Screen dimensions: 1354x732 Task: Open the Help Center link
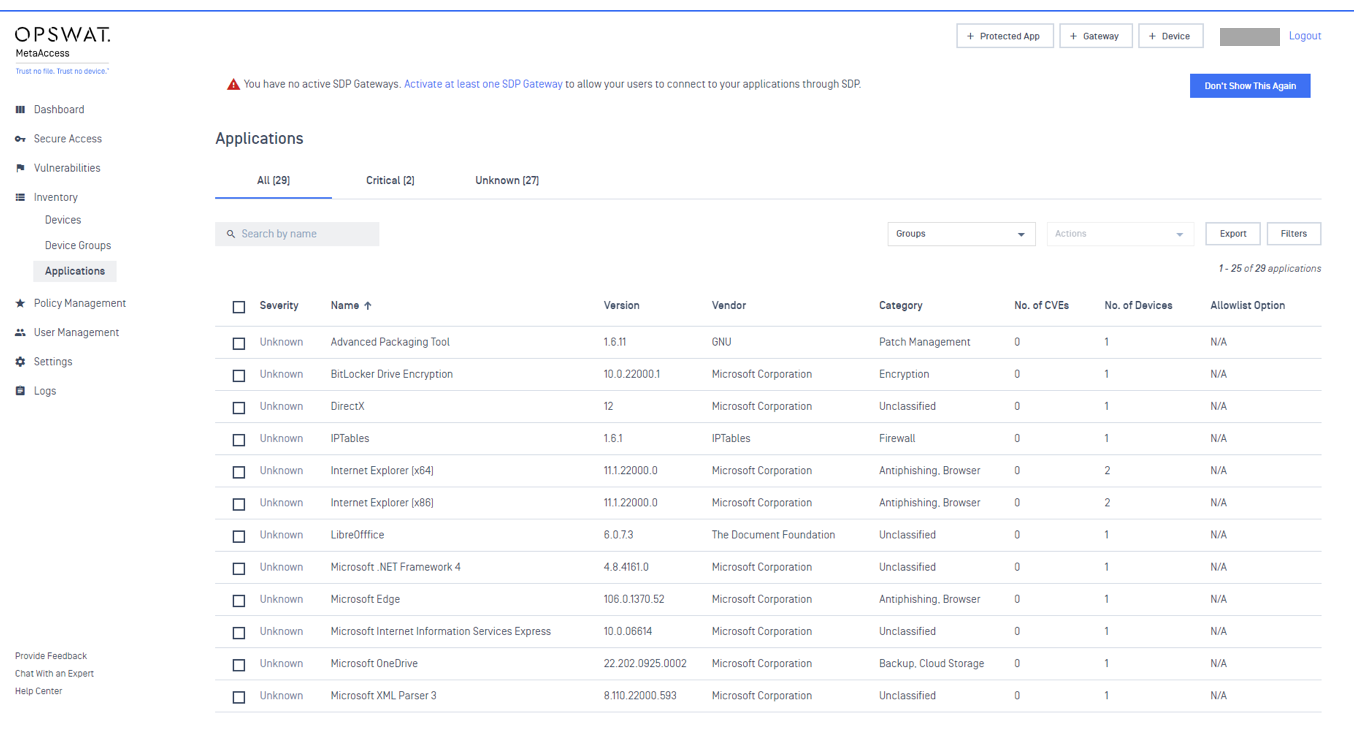click(38, 691)
